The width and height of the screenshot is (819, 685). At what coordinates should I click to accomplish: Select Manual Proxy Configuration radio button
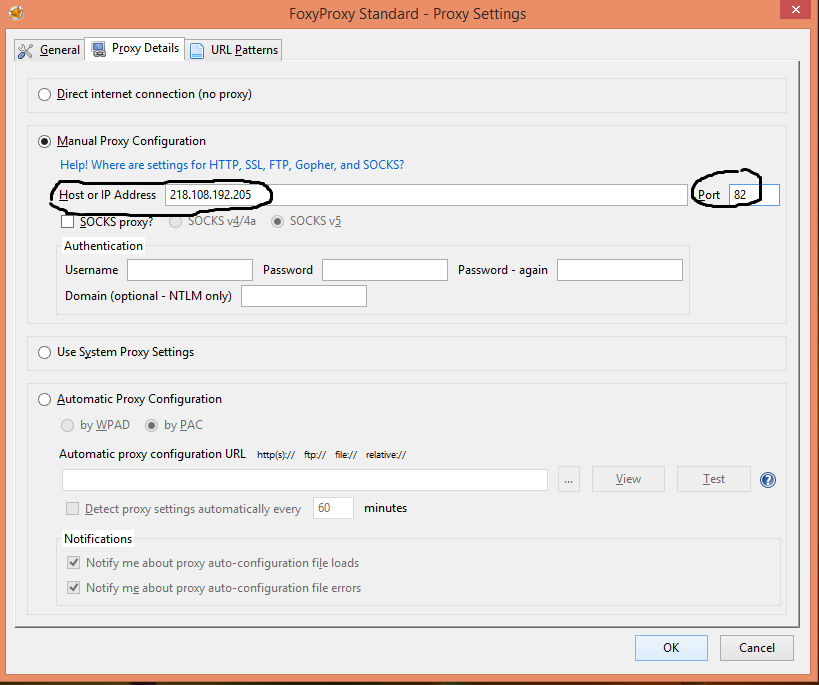tap(44, 141)
